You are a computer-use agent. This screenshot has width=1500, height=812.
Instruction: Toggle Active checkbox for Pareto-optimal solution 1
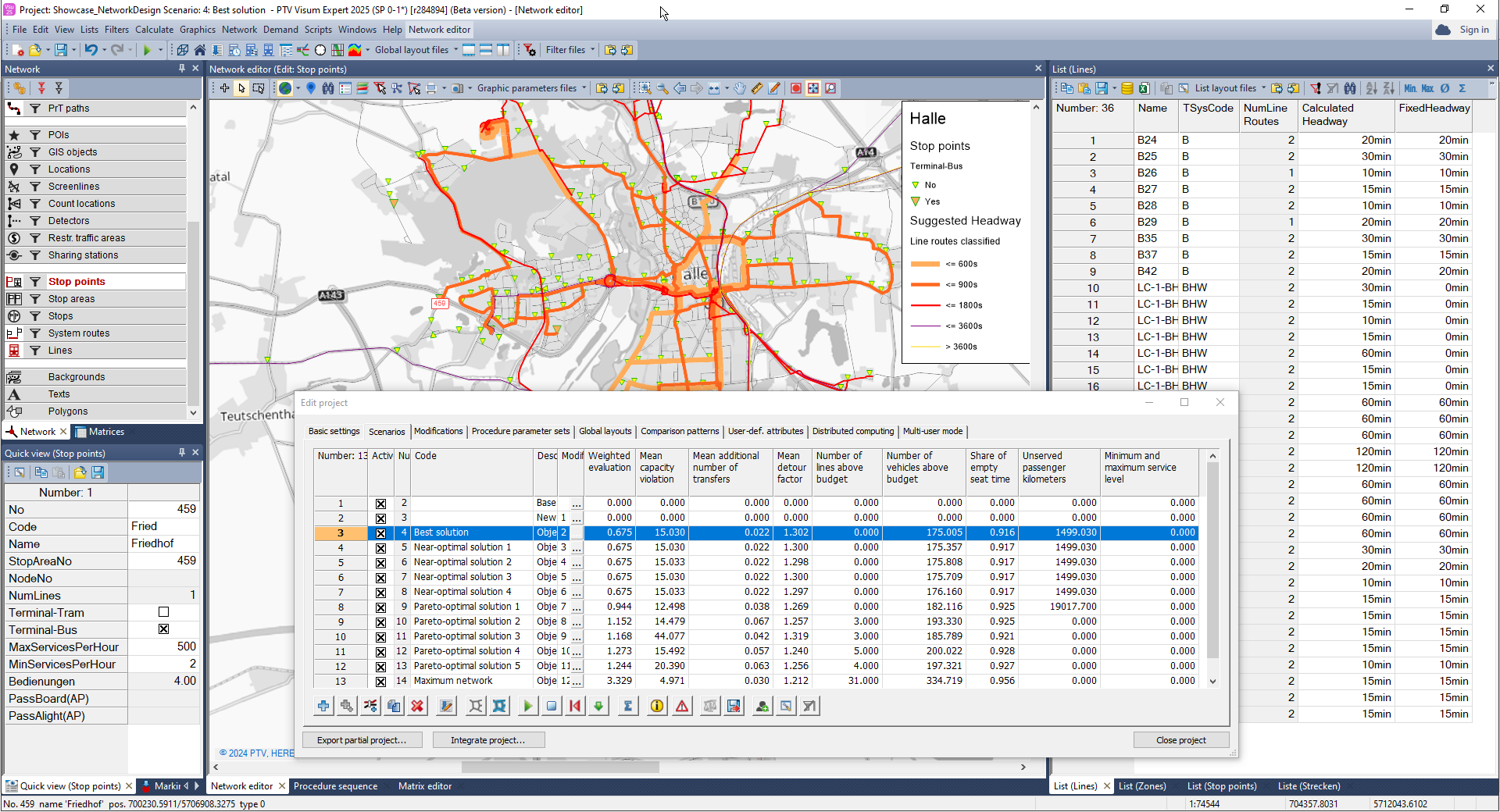(x=380, y=607)
